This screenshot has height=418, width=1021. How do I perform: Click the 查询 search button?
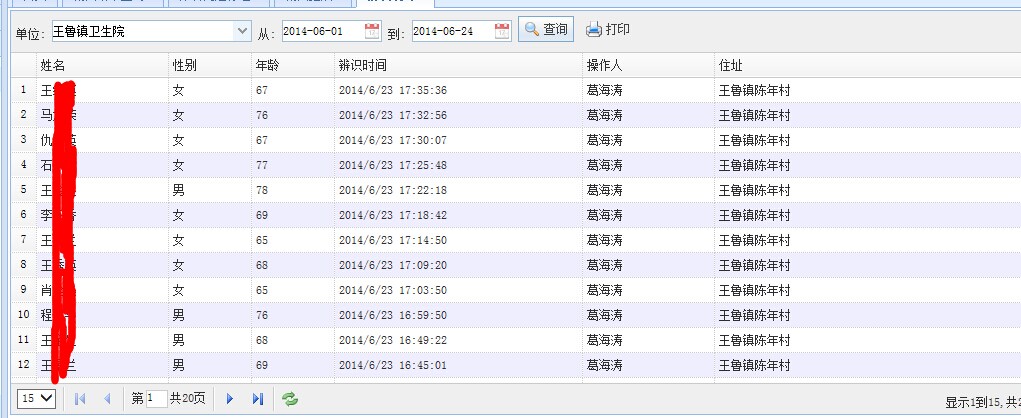pyautogui.click(x=547, y=30)
